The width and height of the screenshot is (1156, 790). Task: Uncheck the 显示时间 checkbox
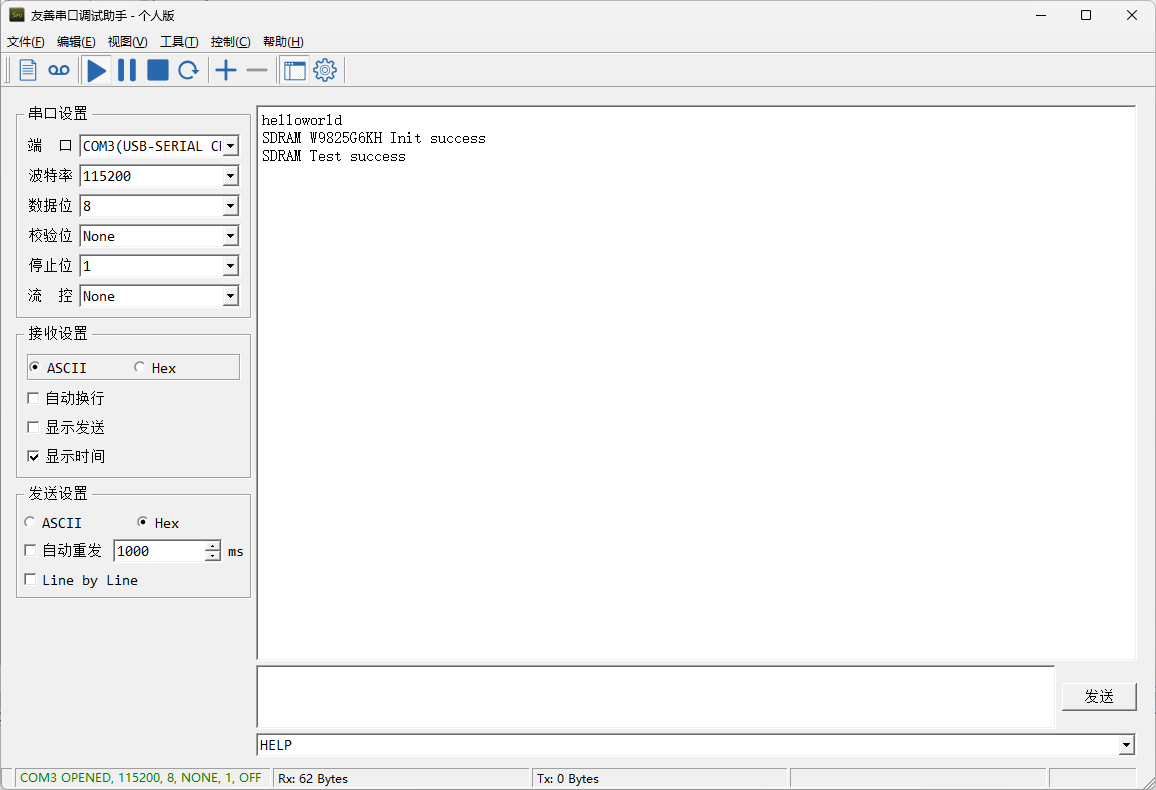coord(34,457)
